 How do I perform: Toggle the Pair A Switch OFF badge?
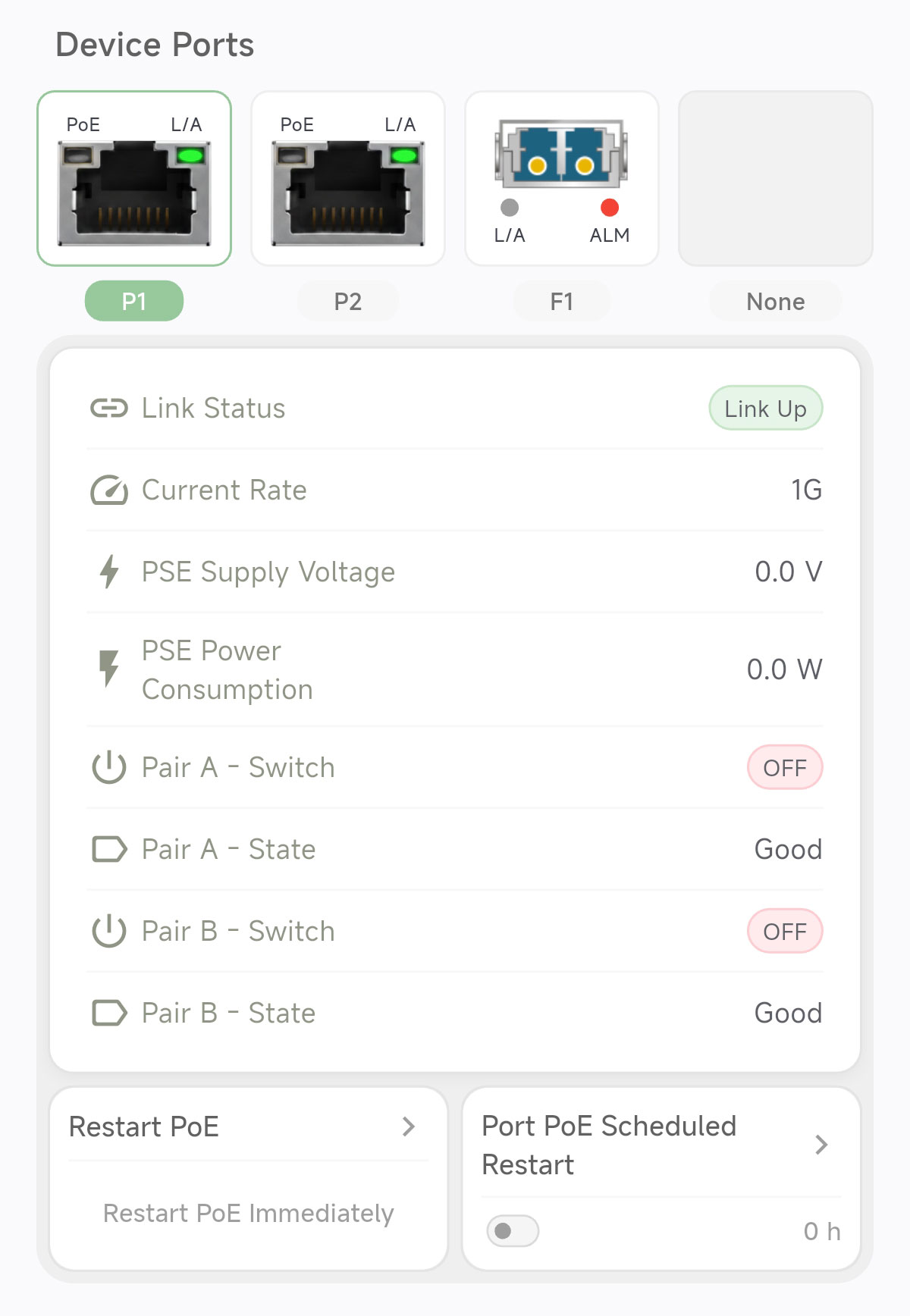coord(785,768)
